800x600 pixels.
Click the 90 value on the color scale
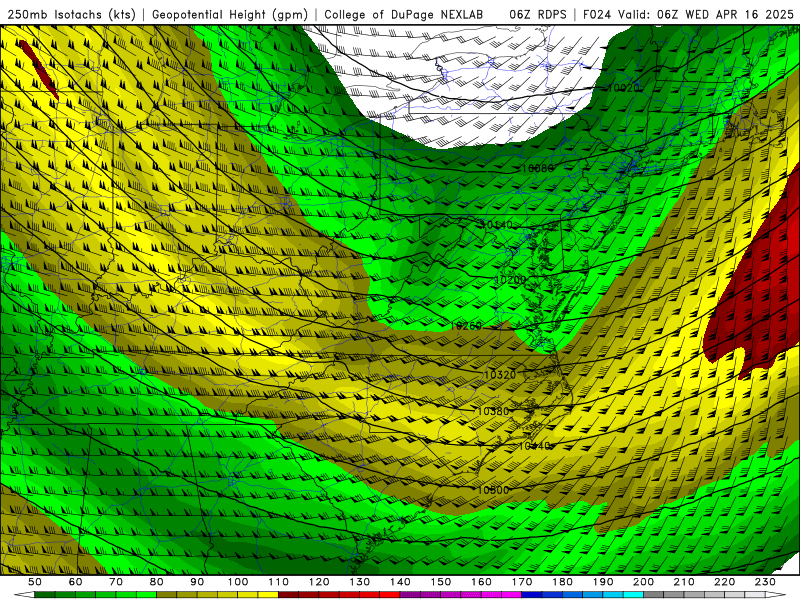[x=197, y=582]
